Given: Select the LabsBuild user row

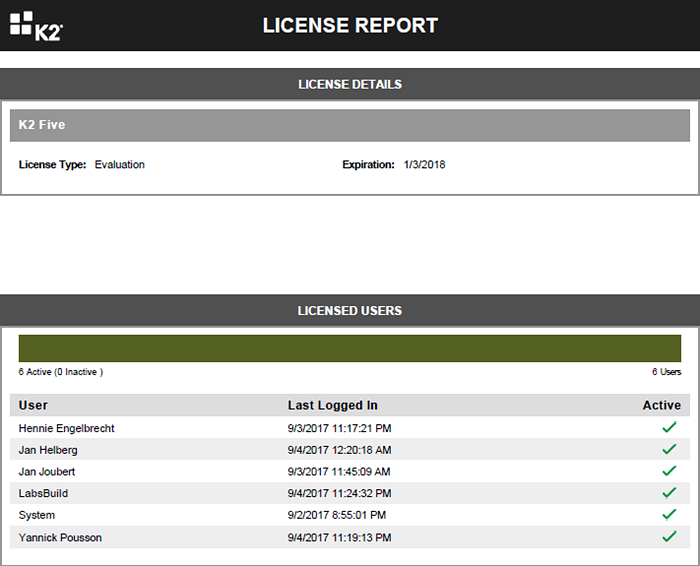Looking at the screenshot, I should tap(350, 493).
